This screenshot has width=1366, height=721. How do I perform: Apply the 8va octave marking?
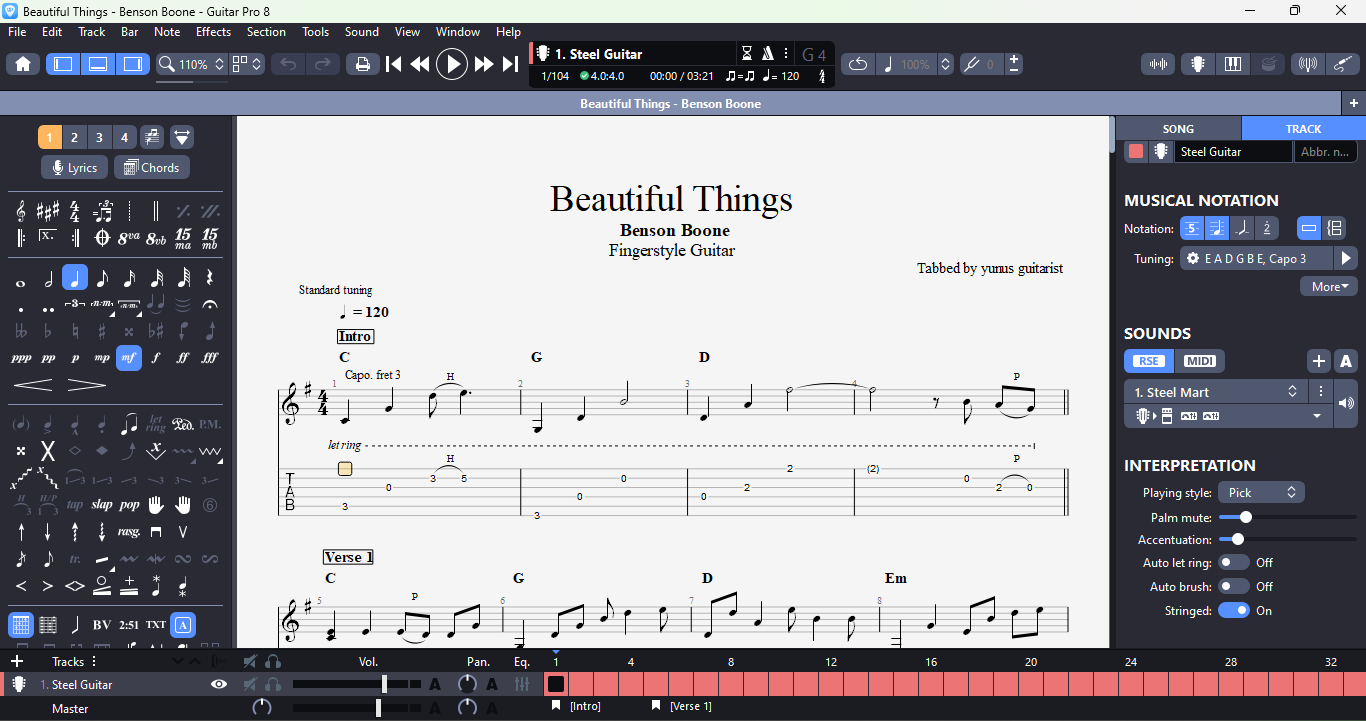coord(129,238)
